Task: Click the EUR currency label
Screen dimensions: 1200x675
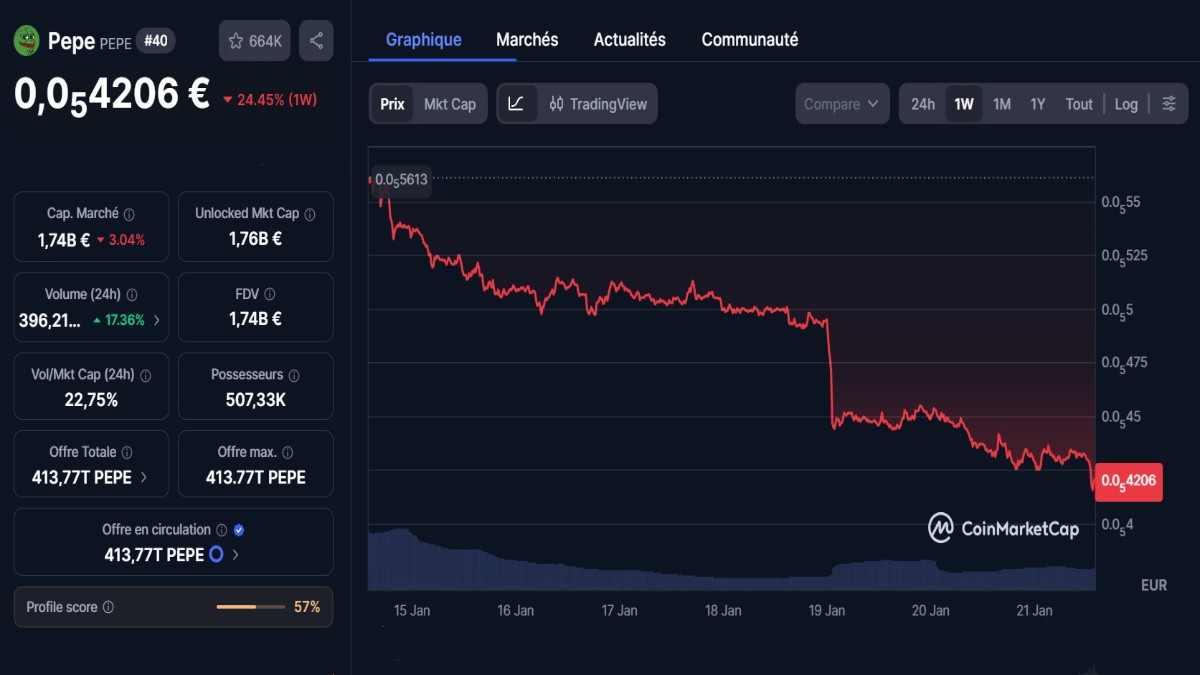Action: [1154, 585]
